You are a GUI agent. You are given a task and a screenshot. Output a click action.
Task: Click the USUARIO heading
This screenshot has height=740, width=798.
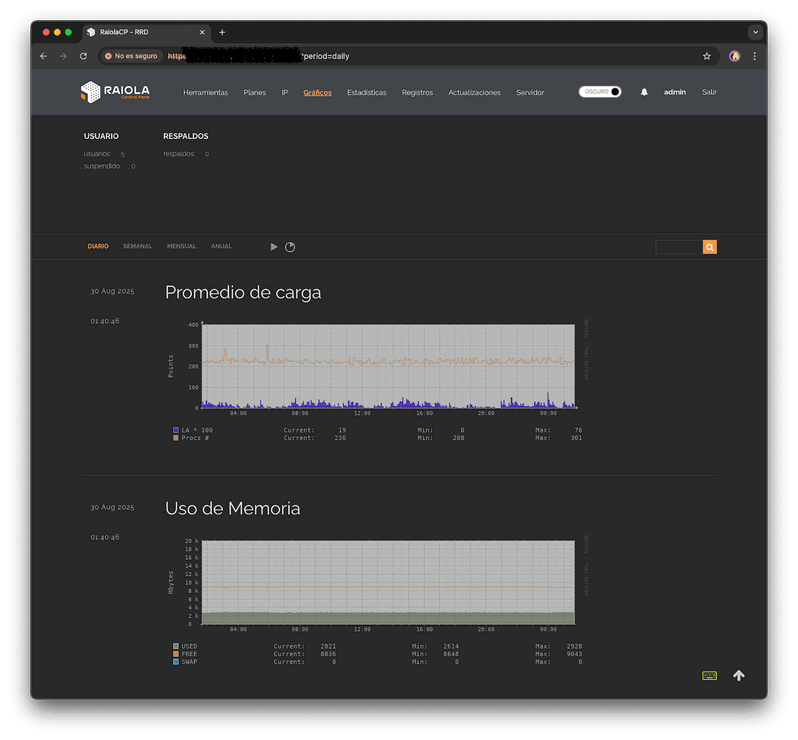click(101, 136)
